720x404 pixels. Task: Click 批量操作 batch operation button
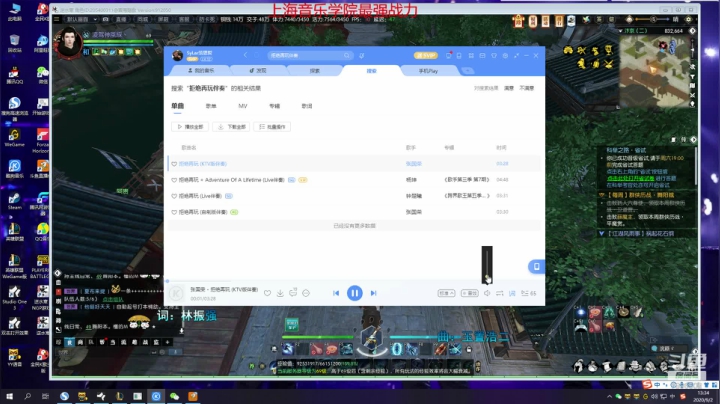(272, 127)
